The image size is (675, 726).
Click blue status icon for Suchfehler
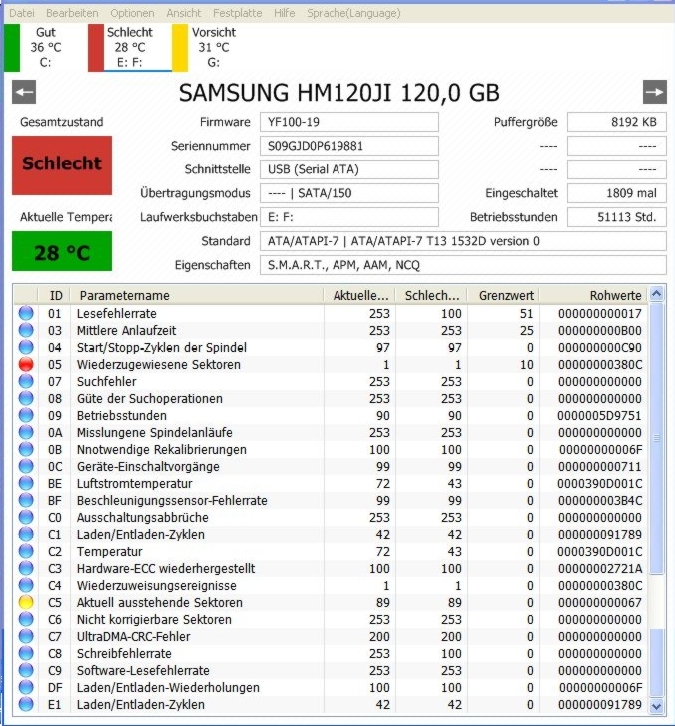tap(26, 382)
